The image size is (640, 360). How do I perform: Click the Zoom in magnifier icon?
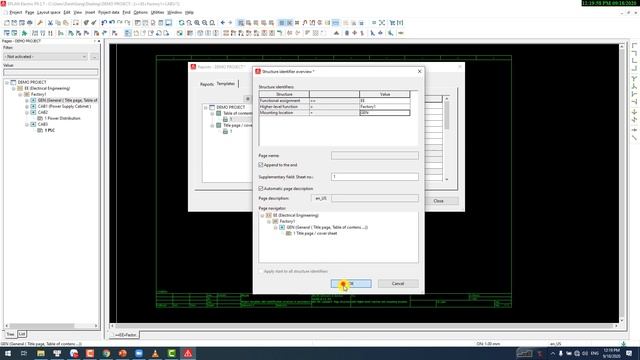197,23
